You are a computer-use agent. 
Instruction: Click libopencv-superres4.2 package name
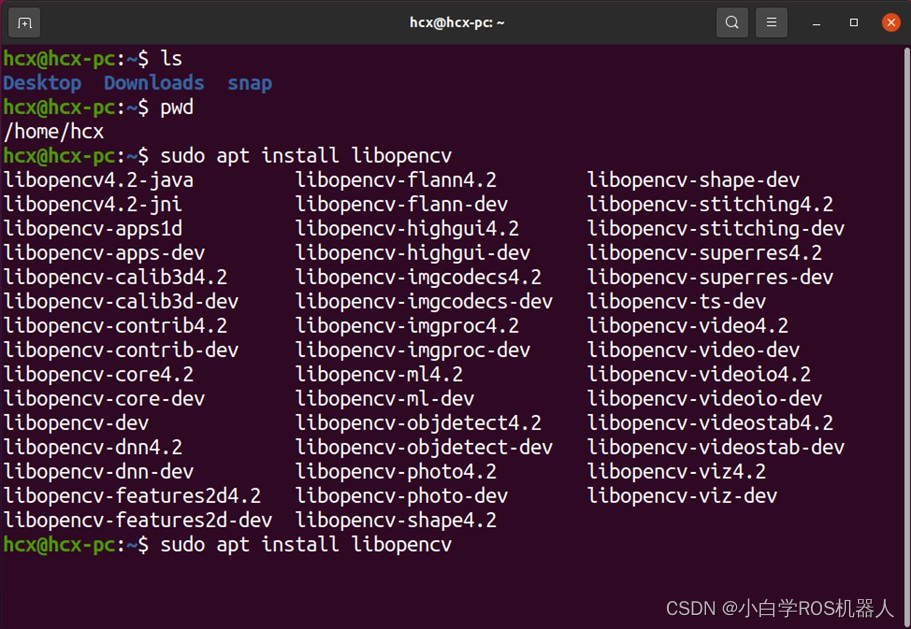(704, 253)
